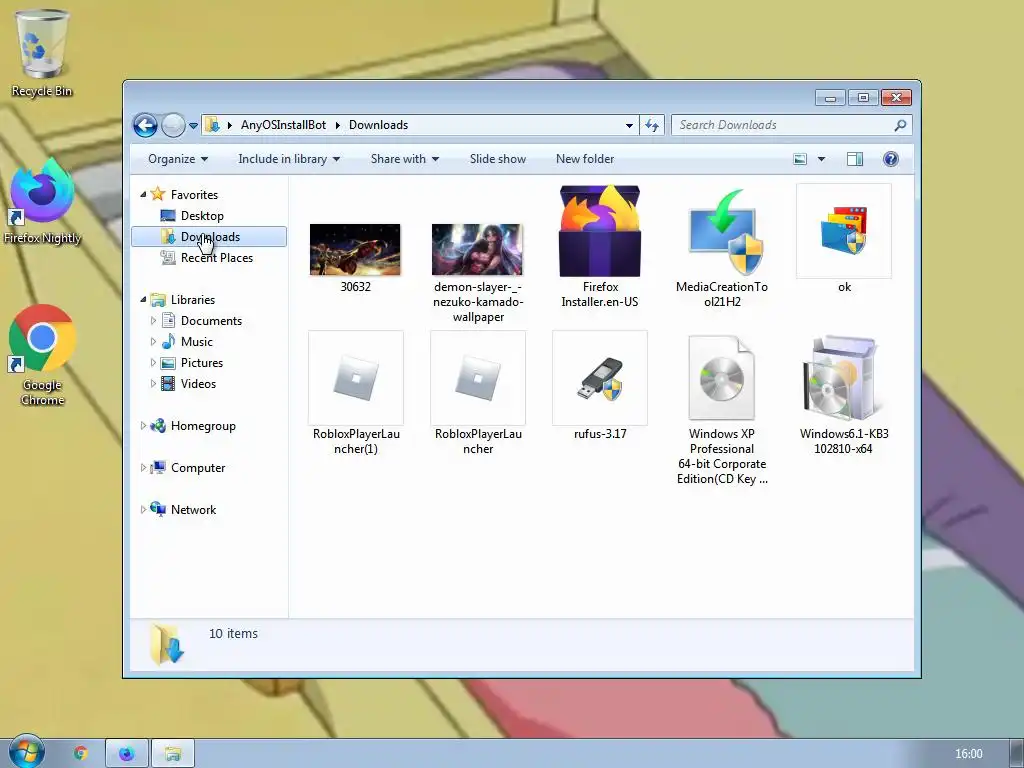
Task: Click the Back navigation arrow button
Action: point(145,125)
